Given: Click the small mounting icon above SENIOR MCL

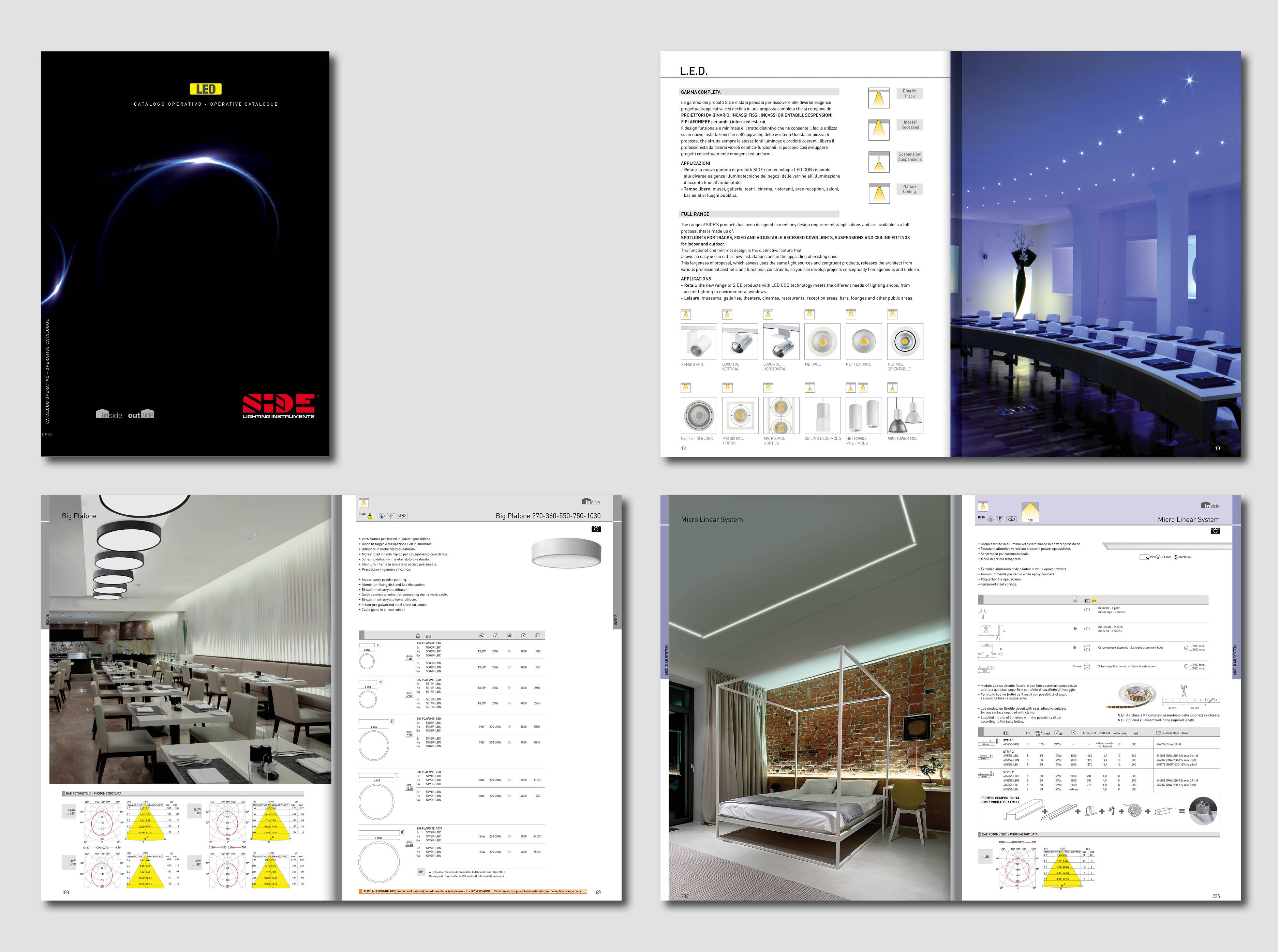Looking at the screenshot, I should coord(686,315).
